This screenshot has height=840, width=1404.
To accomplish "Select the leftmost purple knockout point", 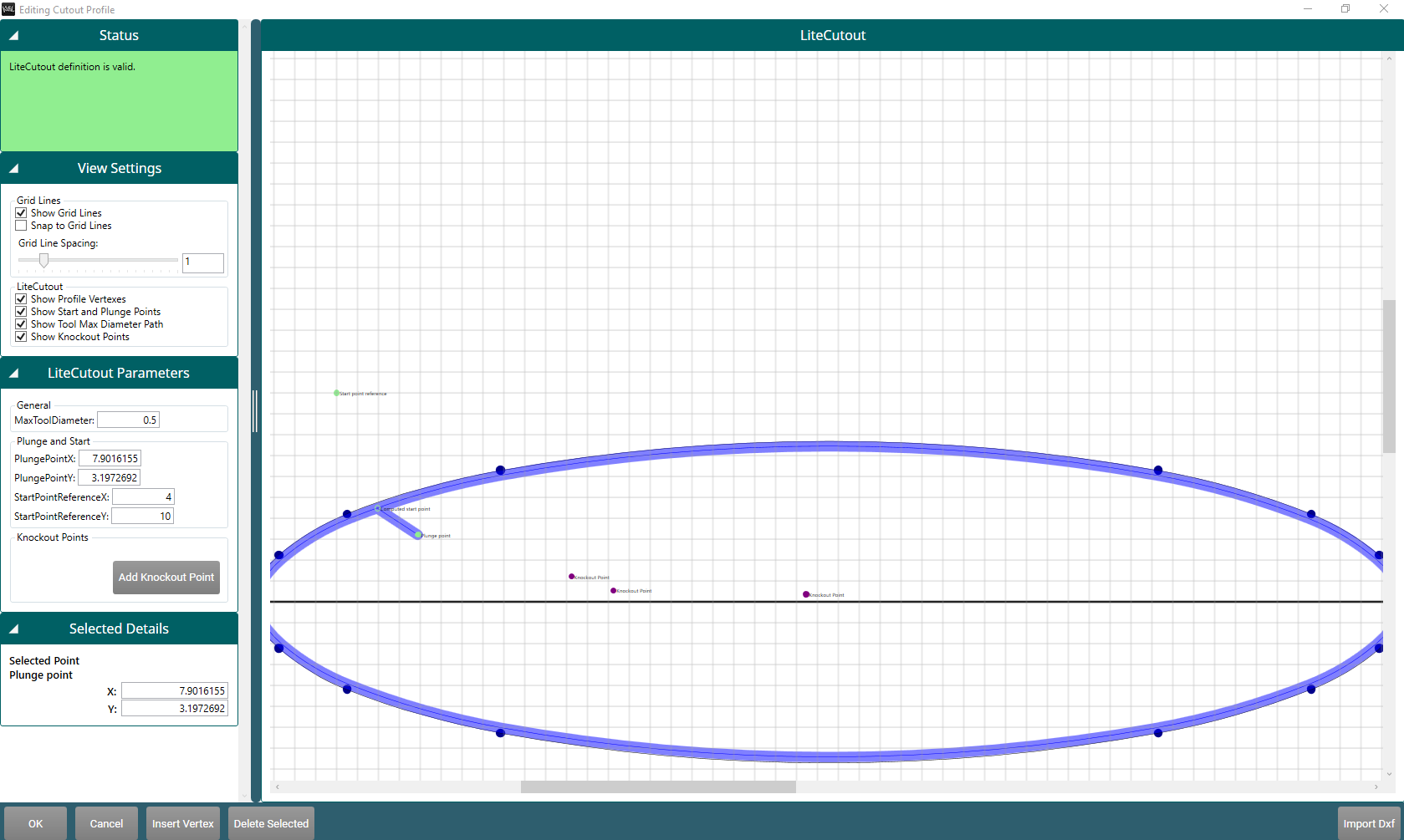I will coord(572,577).
